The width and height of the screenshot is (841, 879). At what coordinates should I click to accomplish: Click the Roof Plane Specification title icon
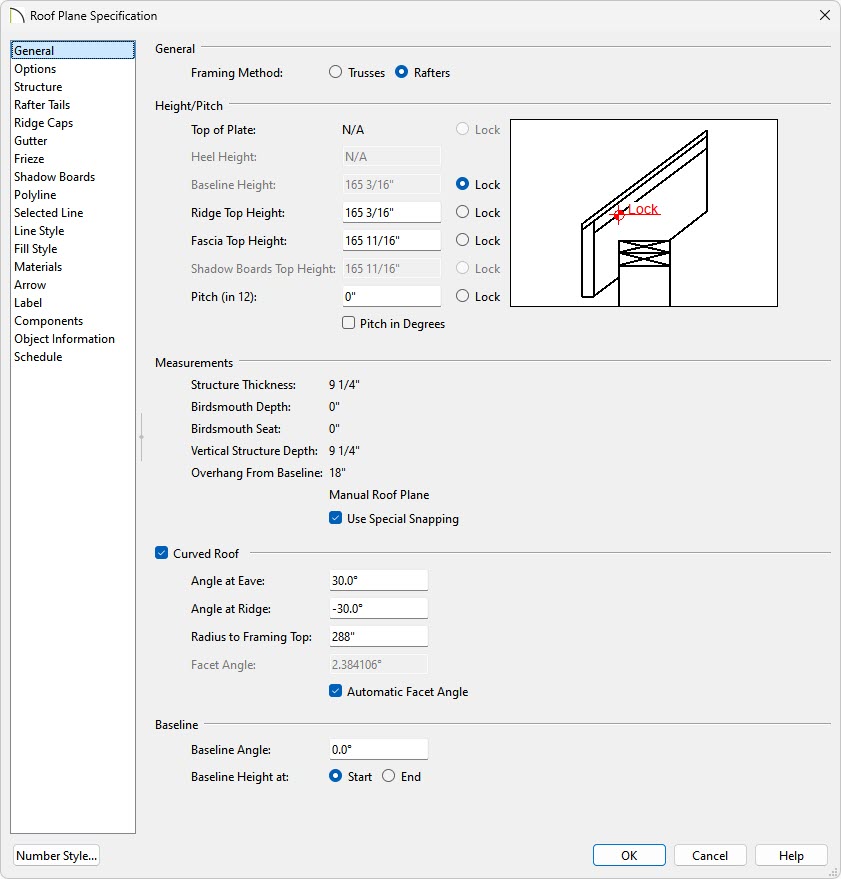[17, 16]
